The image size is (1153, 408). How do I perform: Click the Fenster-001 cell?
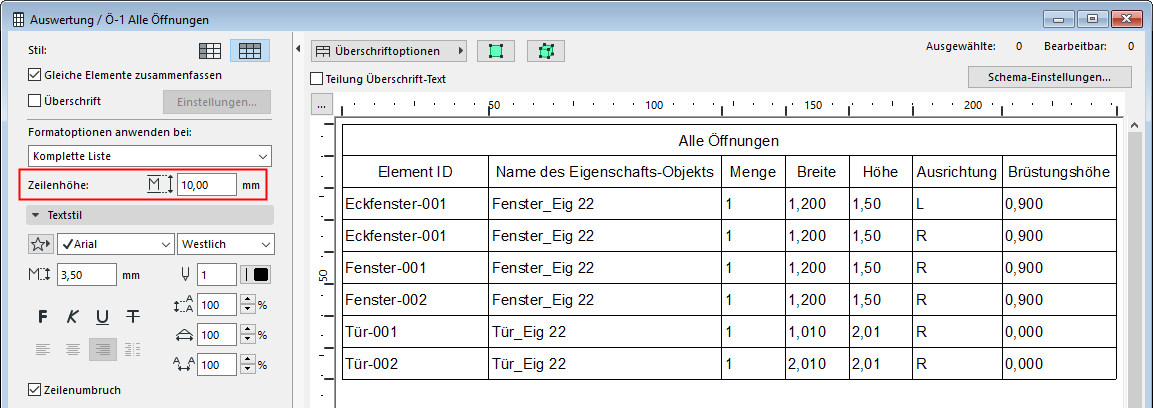click(x=415, y=268)
